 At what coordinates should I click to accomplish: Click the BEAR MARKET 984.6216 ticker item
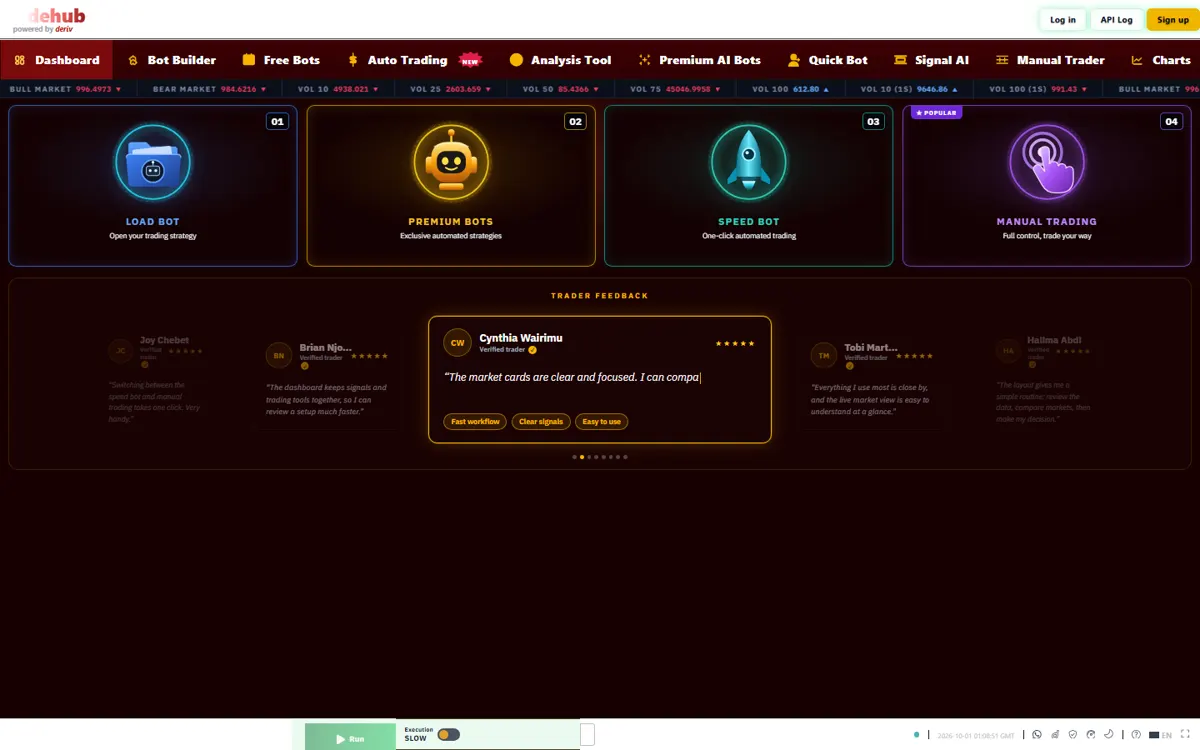[x=210, y=90]
